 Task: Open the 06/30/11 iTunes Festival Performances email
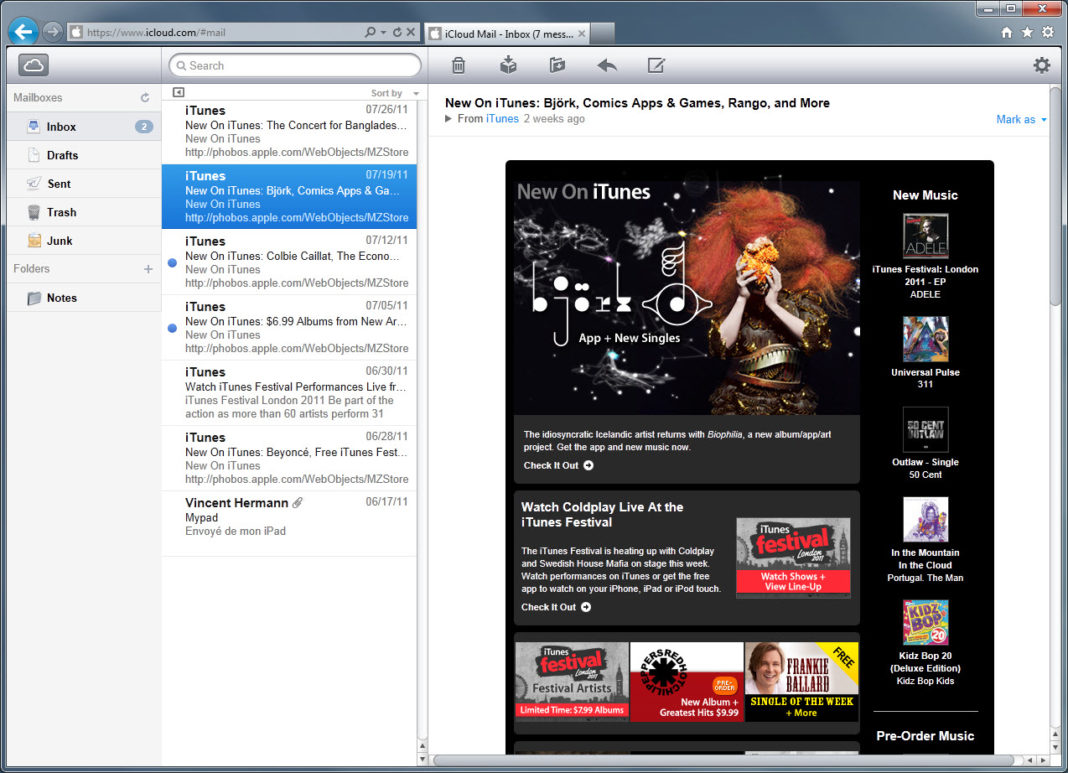[x=289, y=392]
